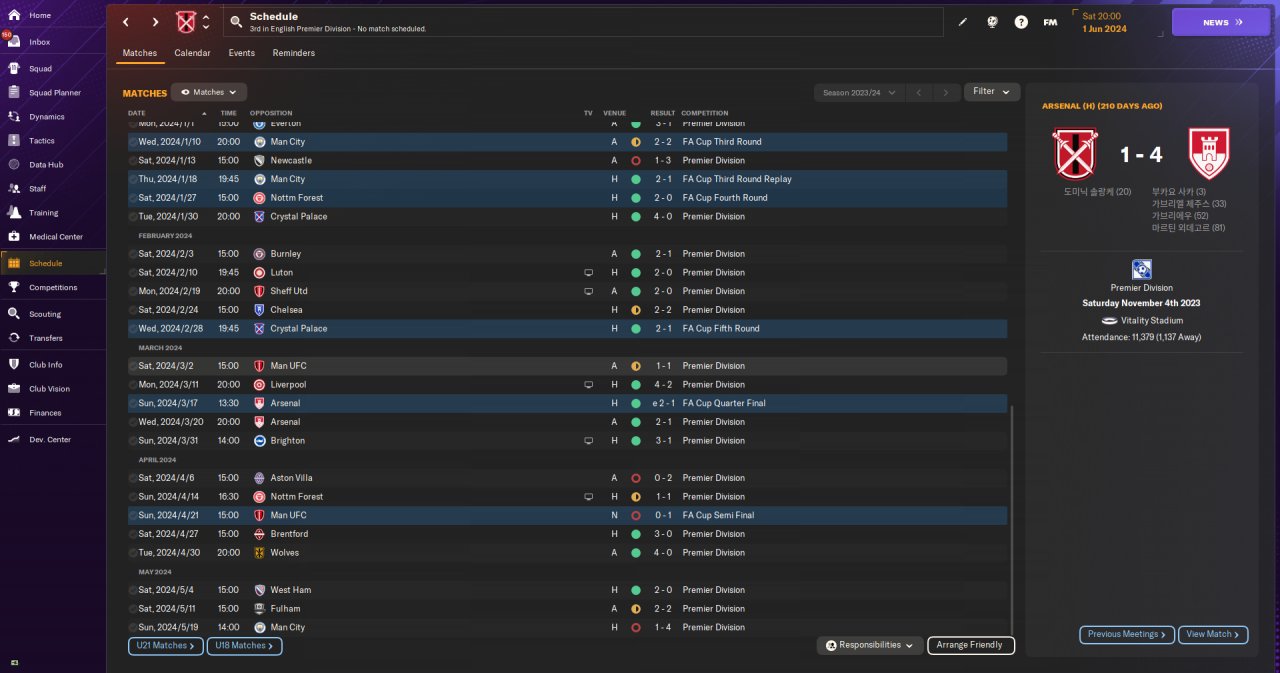Open Squad Planner icon
The image size is (1280, 673).
pyautogui.click(x=14, y=92)
